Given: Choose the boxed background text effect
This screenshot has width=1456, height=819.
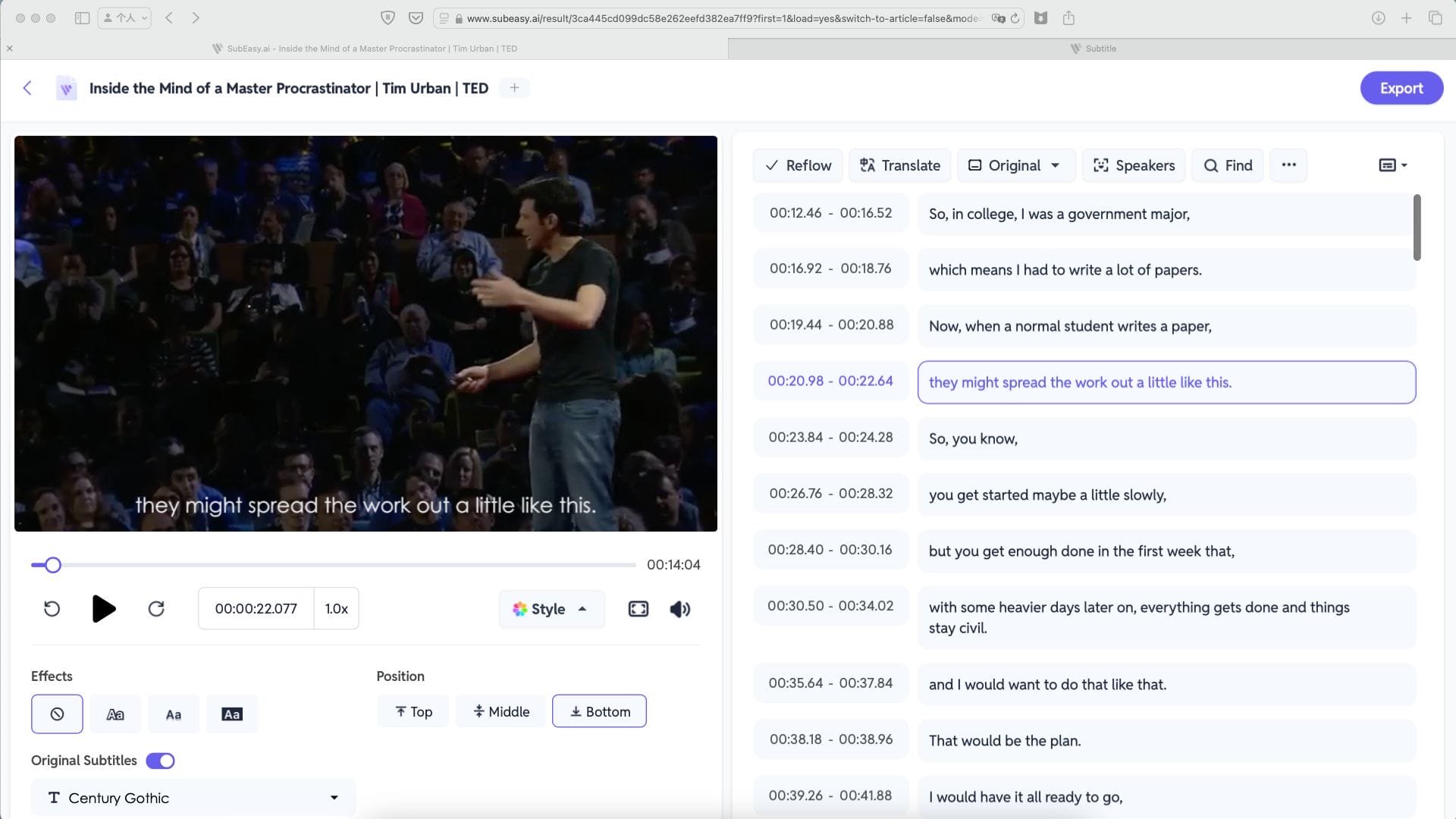Looking at the screenshot, I should coord(232,714).
